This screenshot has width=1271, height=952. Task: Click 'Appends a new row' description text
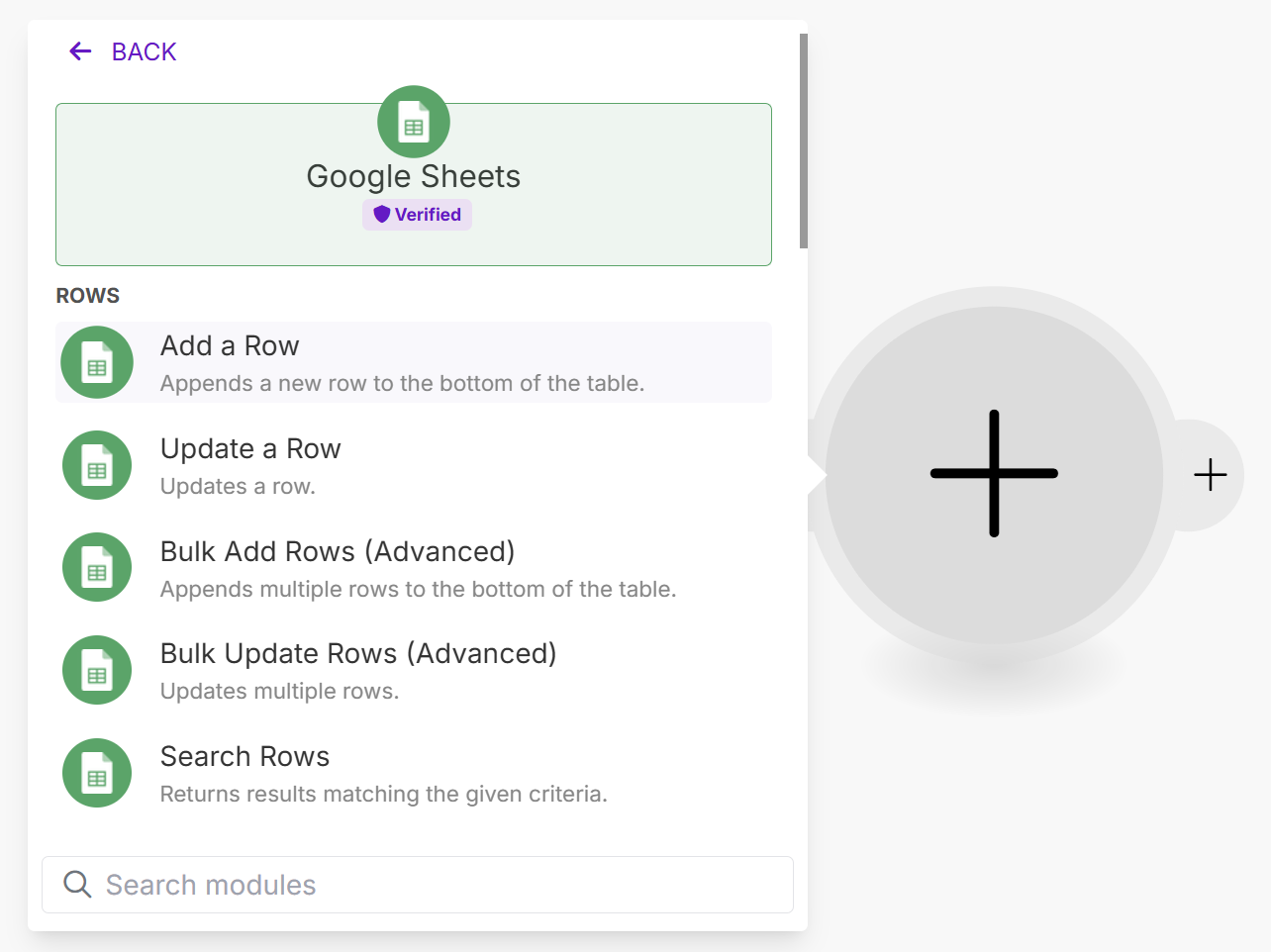coord(403,384)
